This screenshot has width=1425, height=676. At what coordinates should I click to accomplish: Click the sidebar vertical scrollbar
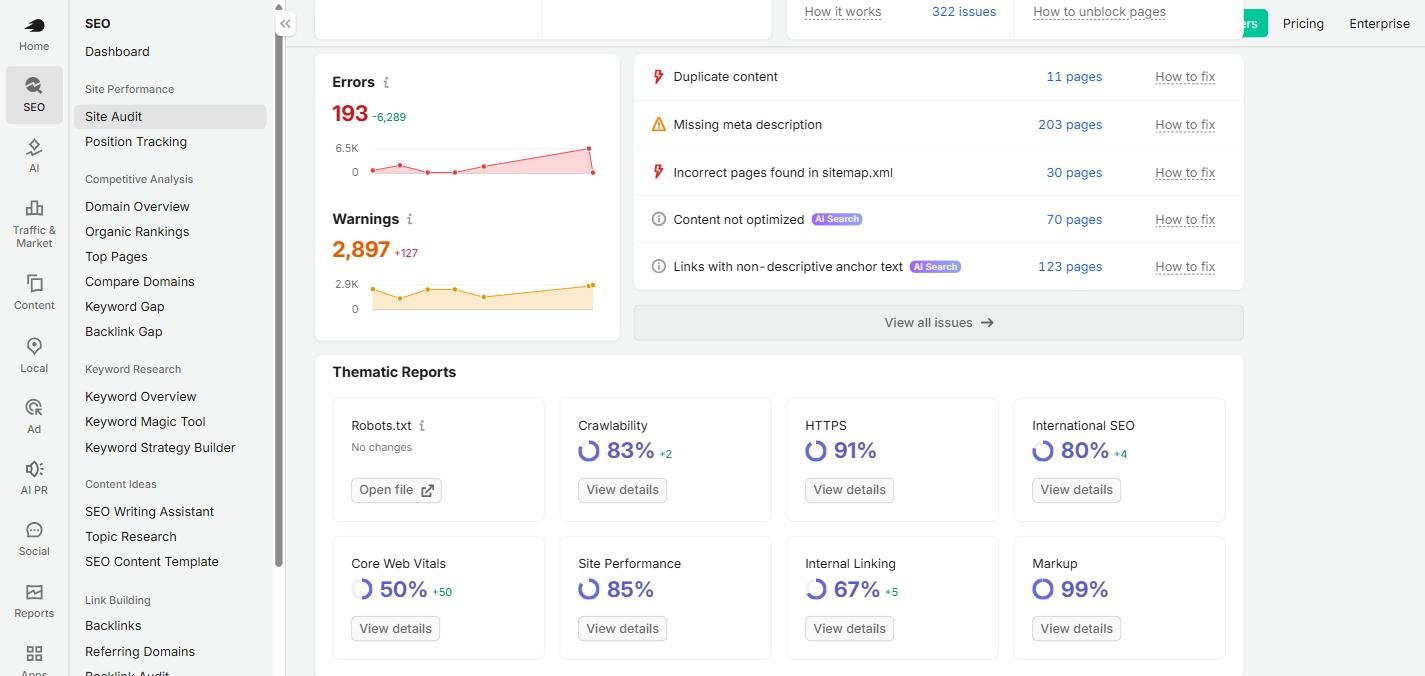pos(279,289)
